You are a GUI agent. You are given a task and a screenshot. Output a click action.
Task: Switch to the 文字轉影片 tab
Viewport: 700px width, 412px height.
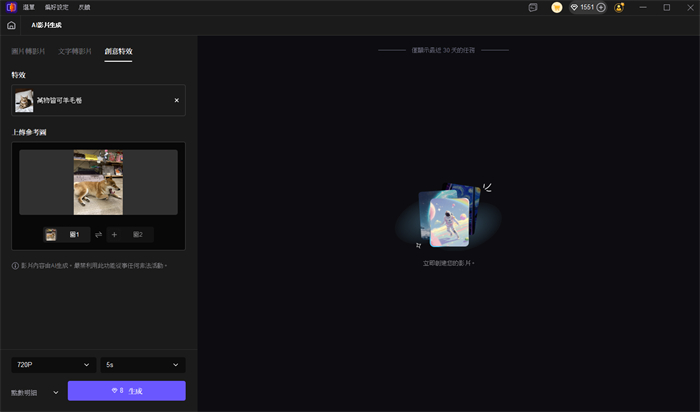tap(73, 51)
